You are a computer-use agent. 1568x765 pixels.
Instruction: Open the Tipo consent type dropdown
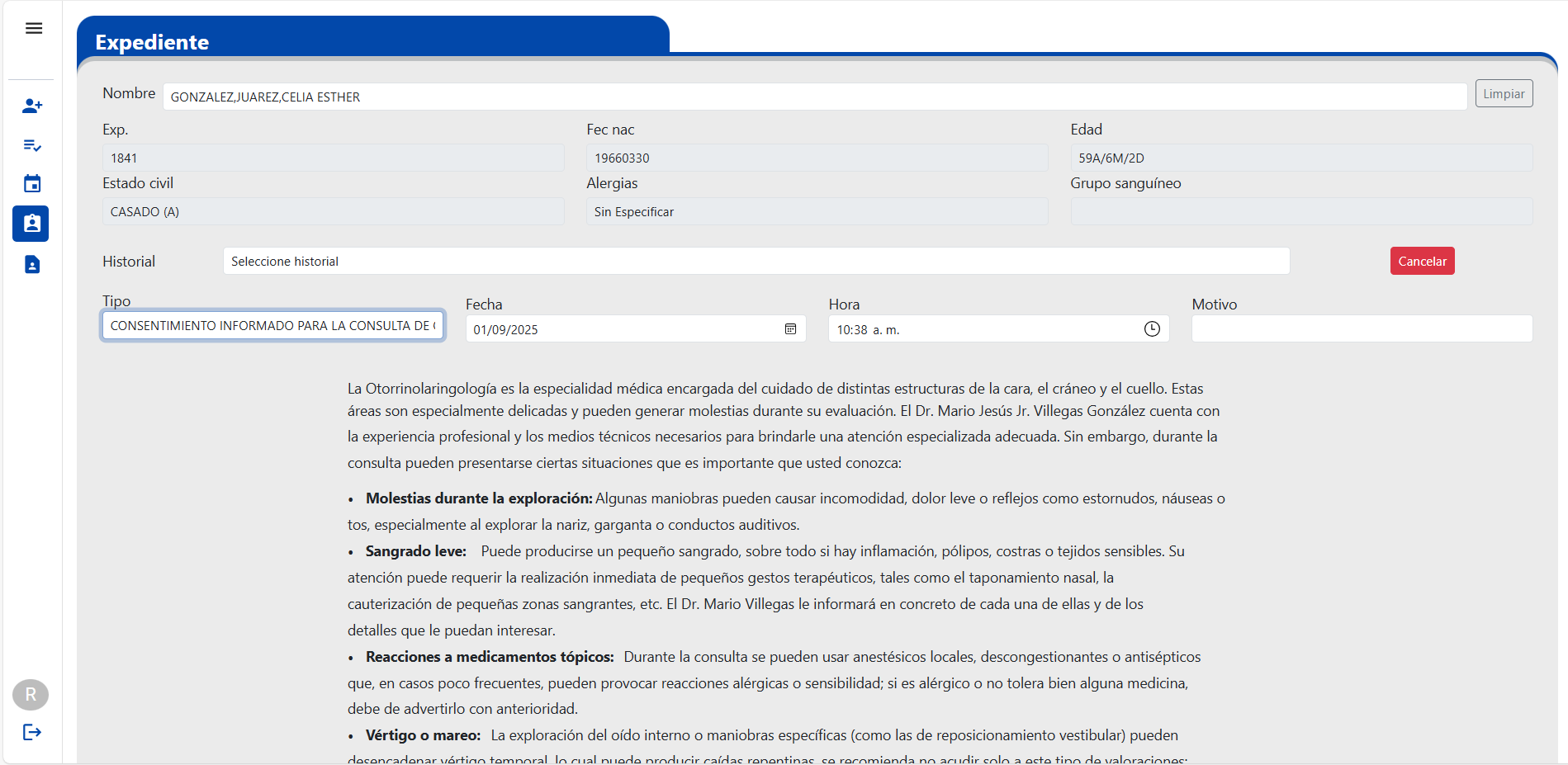pos(272,326)
